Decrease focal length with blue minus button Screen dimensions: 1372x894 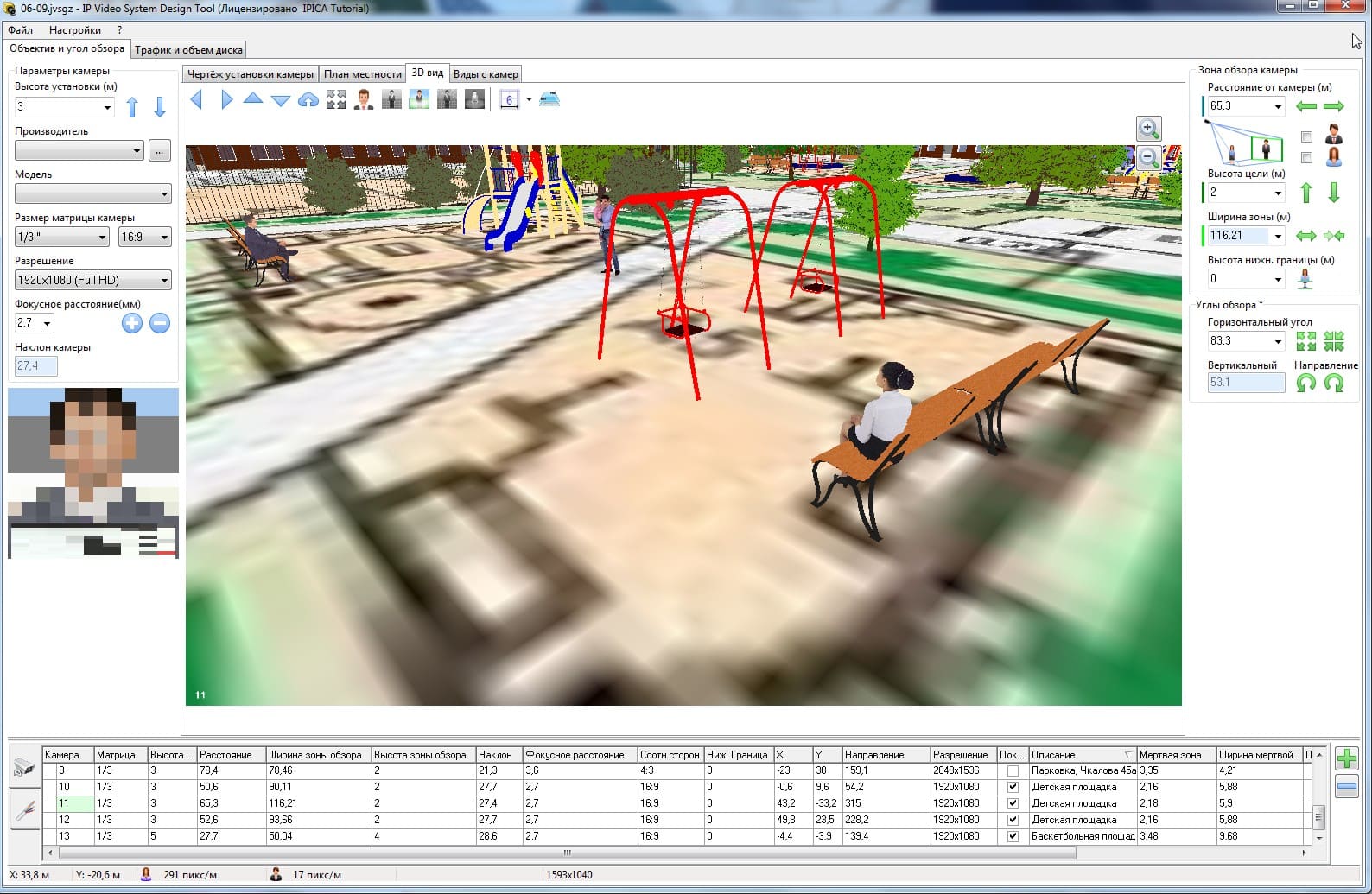click(x=159, y=323)
